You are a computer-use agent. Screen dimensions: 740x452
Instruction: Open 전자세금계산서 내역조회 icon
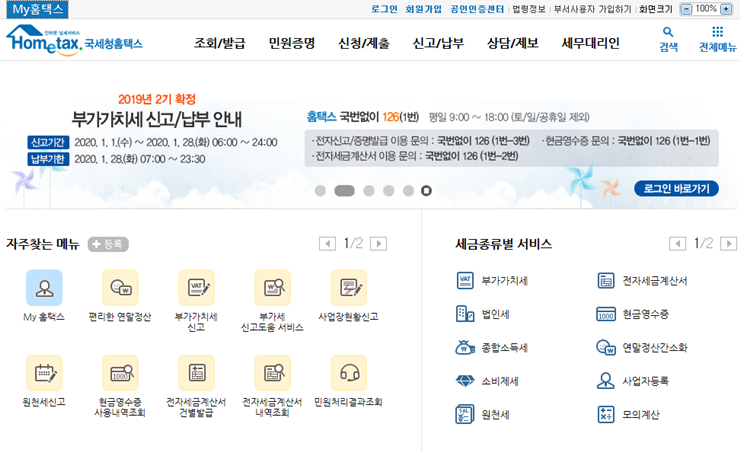coord(272,373)
